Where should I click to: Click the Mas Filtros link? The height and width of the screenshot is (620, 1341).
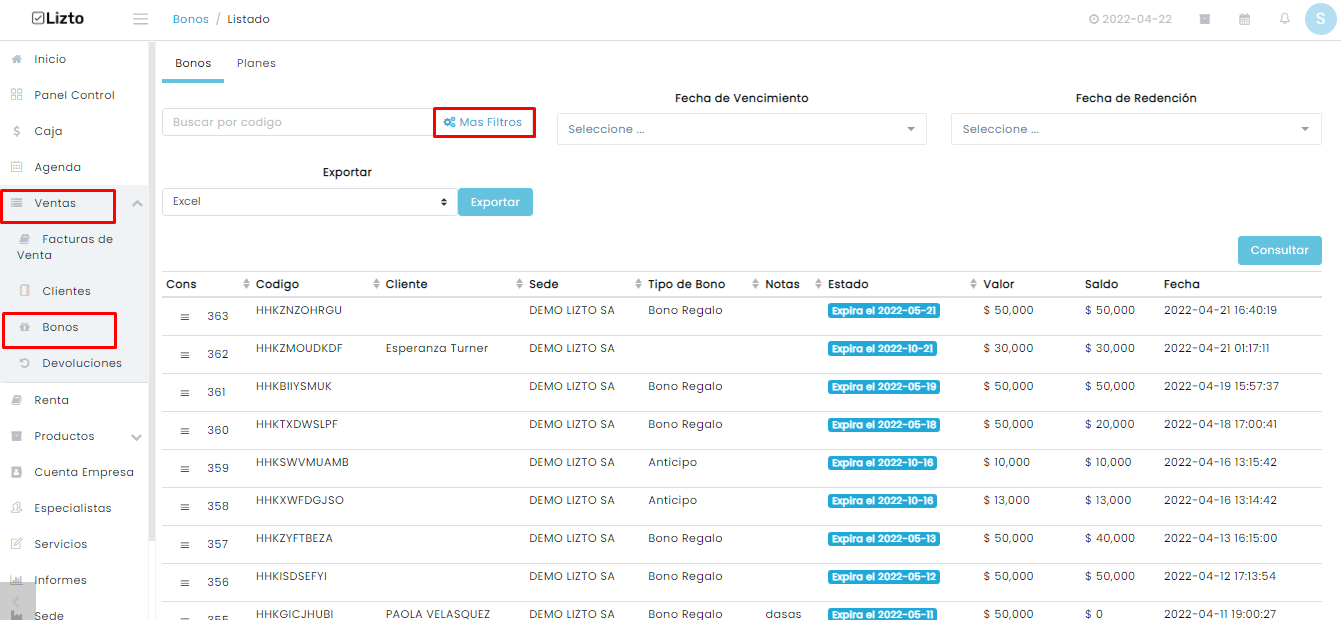(484, 122)
